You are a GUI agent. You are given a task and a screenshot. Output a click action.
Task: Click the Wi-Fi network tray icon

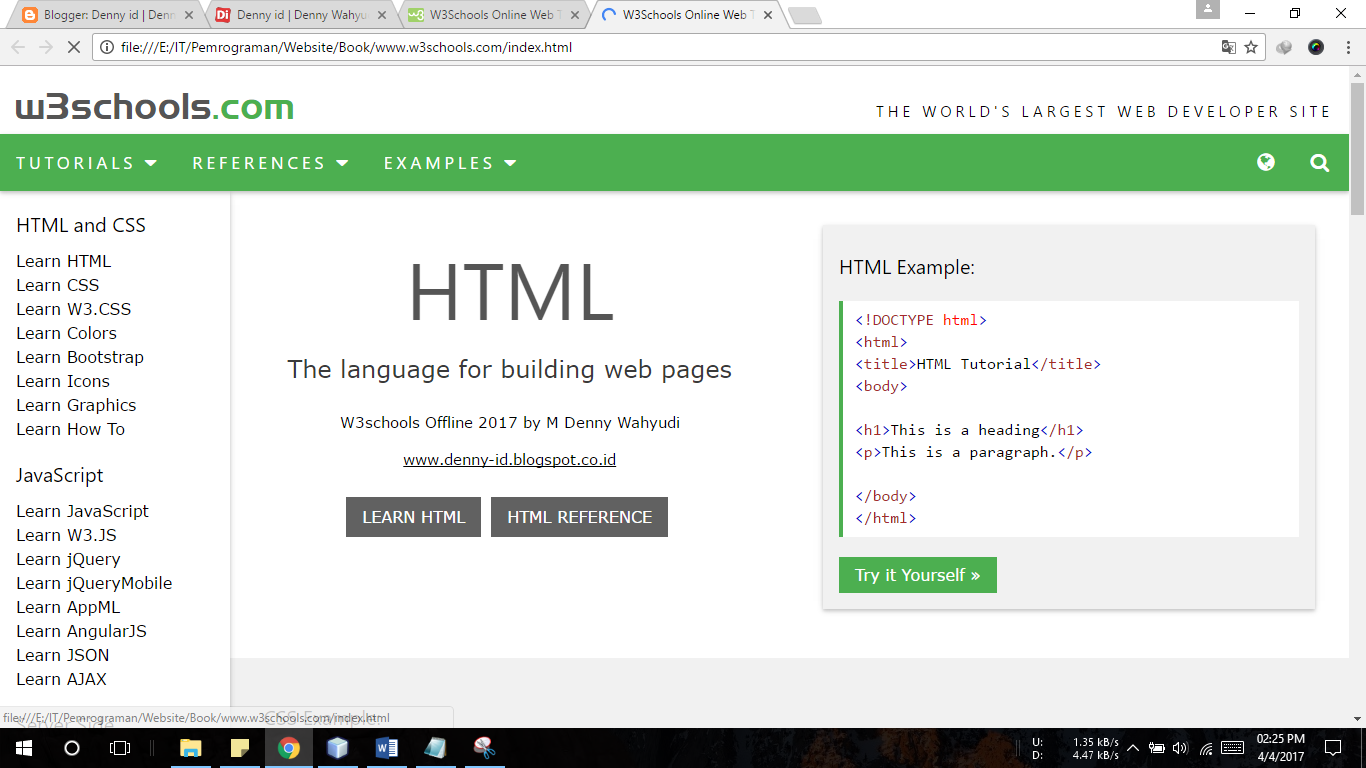(x=1206, y=748)
